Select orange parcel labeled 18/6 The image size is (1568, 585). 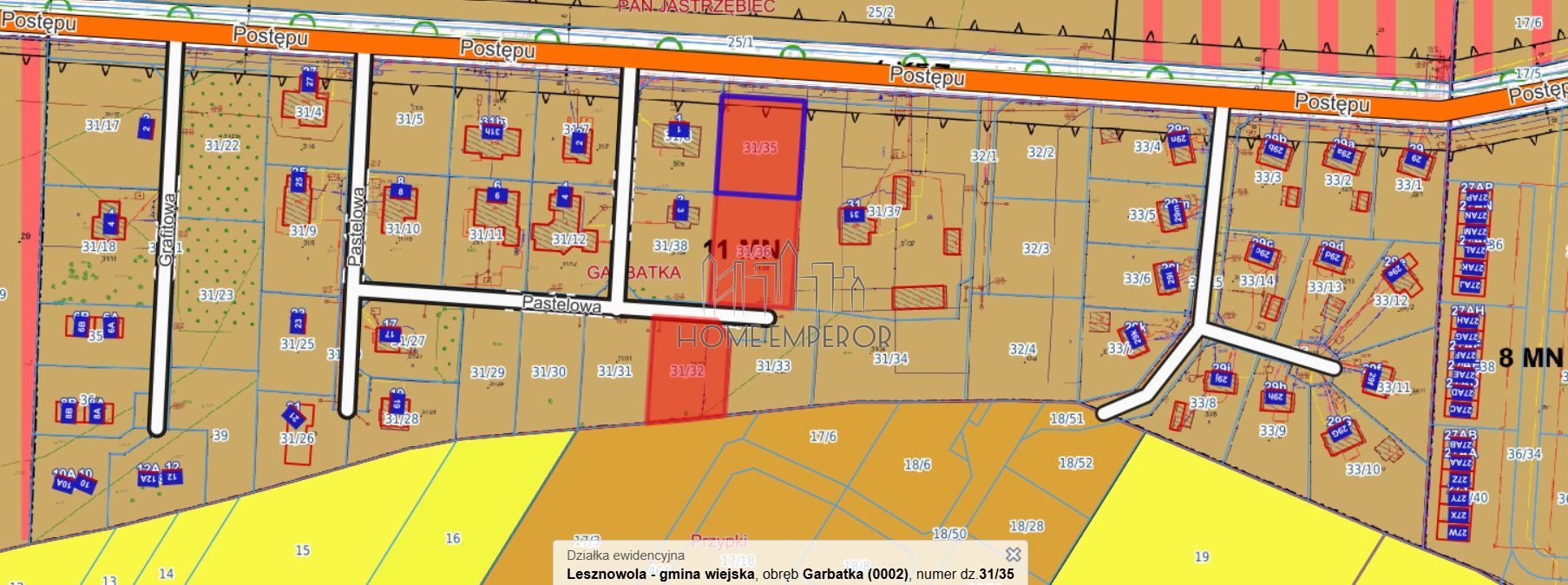point(917,464)
